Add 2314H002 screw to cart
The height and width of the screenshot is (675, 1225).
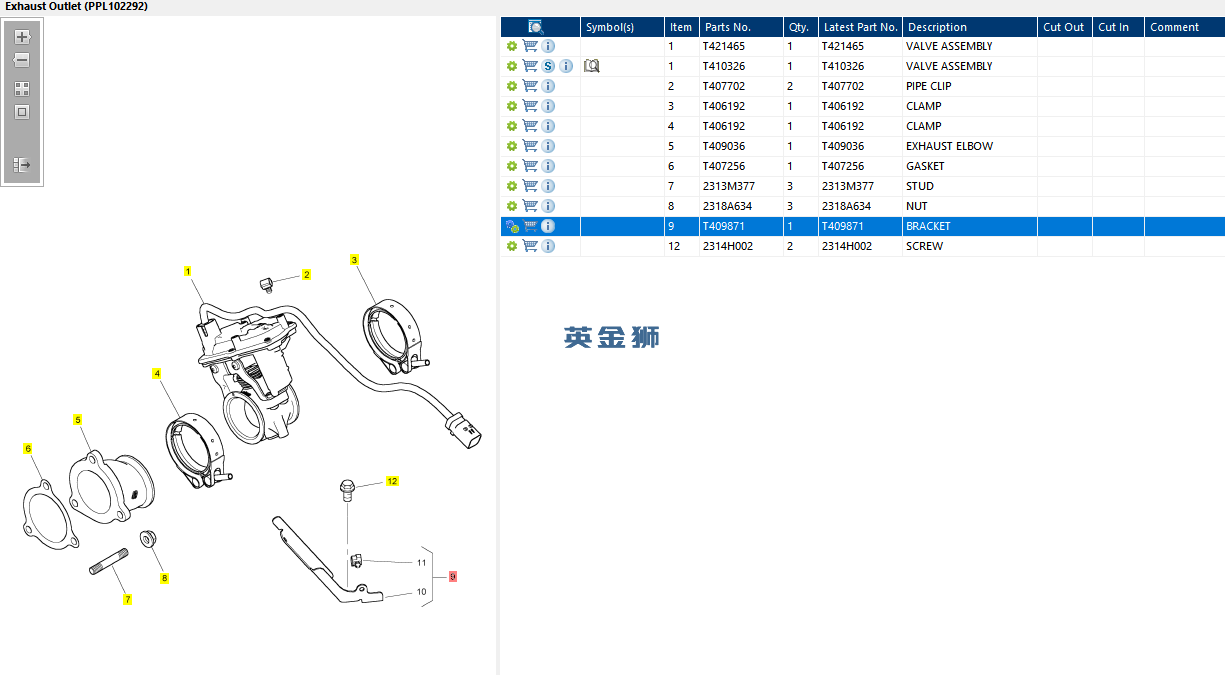[x=530, y=246]
